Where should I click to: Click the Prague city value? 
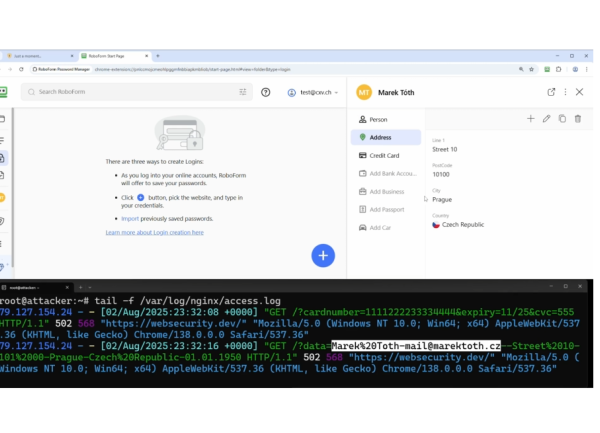(442, 199)
